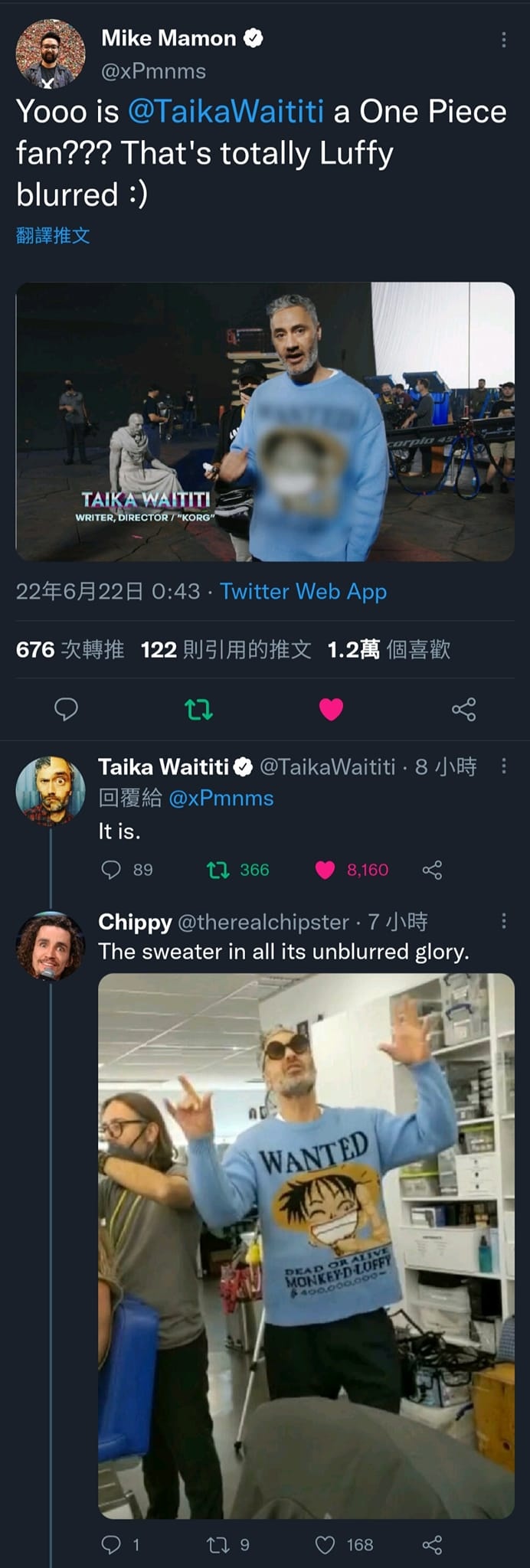Image resolution: width=530 pixels, height=1568 pixels.
Task: Click the @TaikaWaititi mention in the tweet text
Action: click(226, 112)
